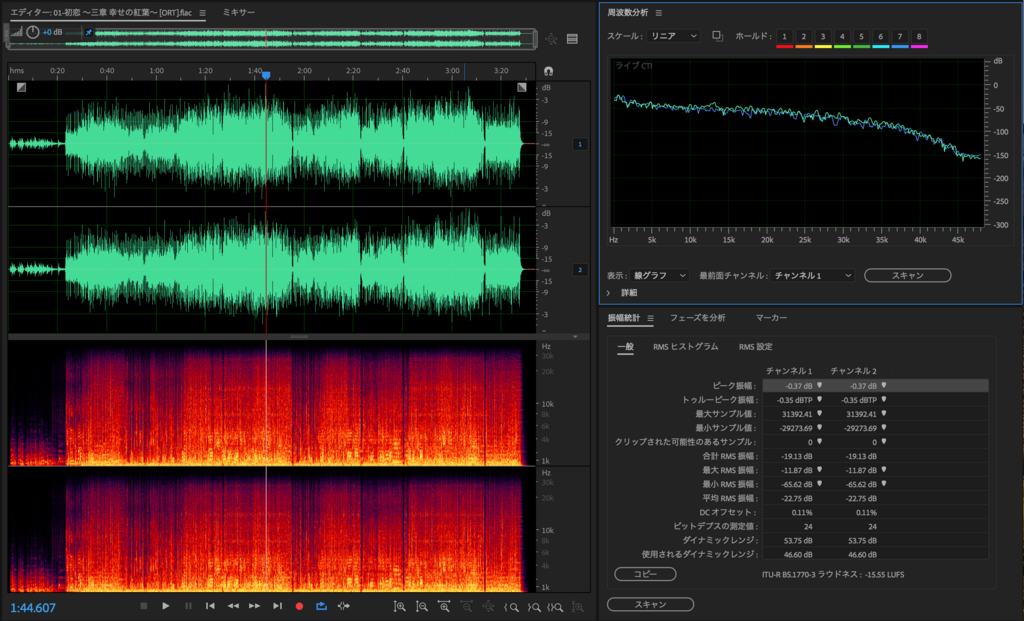Viewport: 1024px width, 621px height.
Task: Start playback with the Play button
Action: coord(166,606)
